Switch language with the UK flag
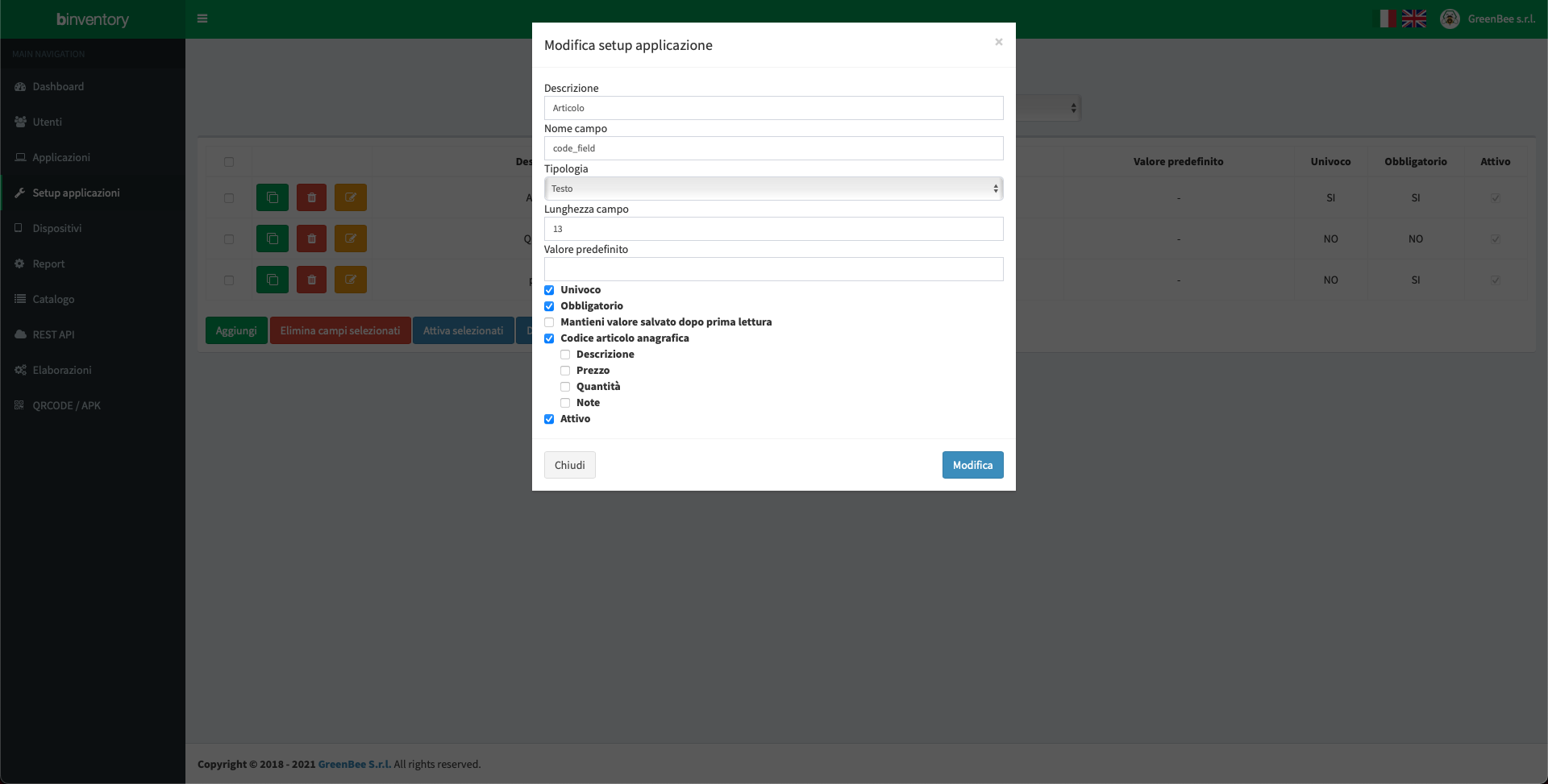This screenshot has height=784, width=1548. 1414,19
